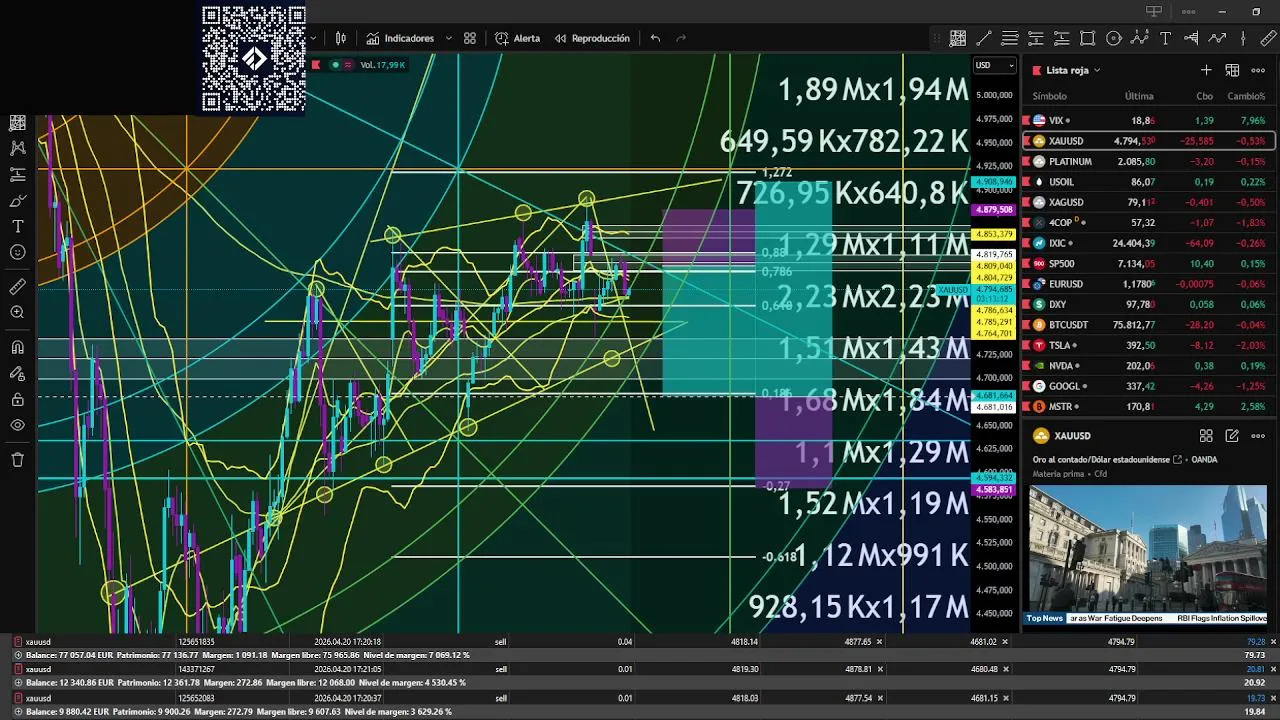The image size is (1280, 720).
Task: Open emoji icons tool in left sidebar
Action: pyautogui.click(x=17, y=252)
